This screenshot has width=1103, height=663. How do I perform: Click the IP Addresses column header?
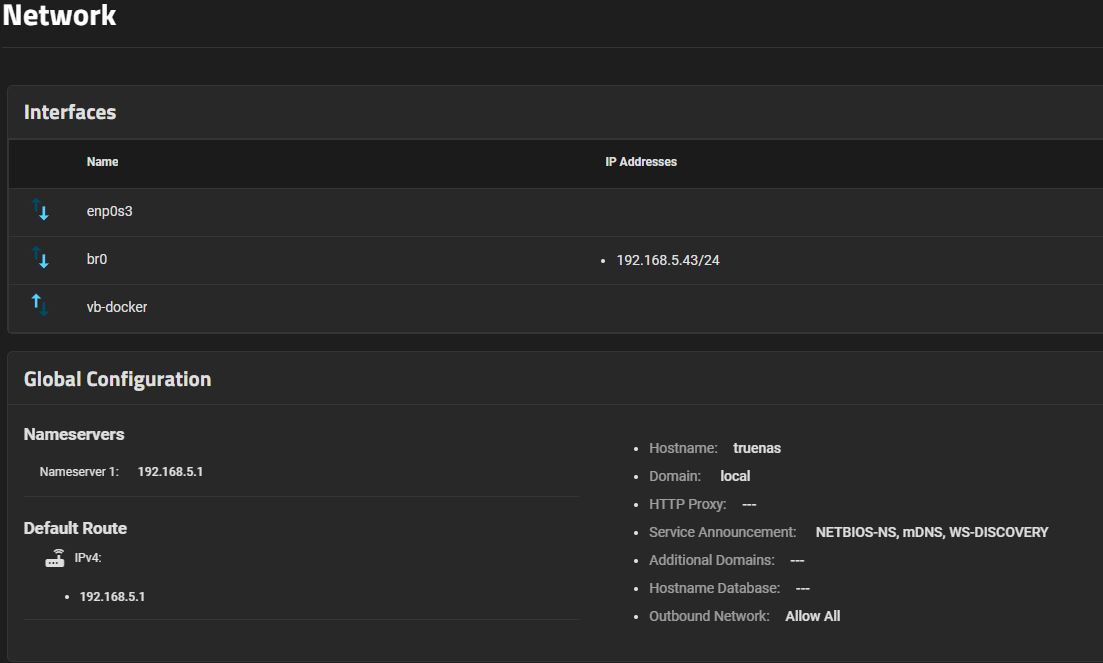click(640, 162)
